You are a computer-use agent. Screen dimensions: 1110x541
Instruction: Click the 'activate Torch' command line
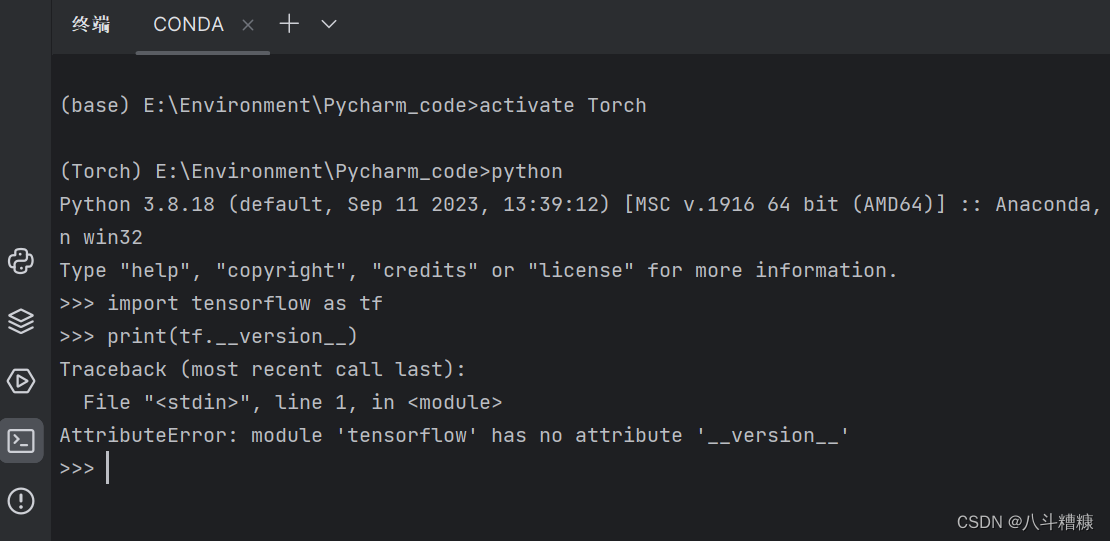pyautogui.click(x=353, y=106)
